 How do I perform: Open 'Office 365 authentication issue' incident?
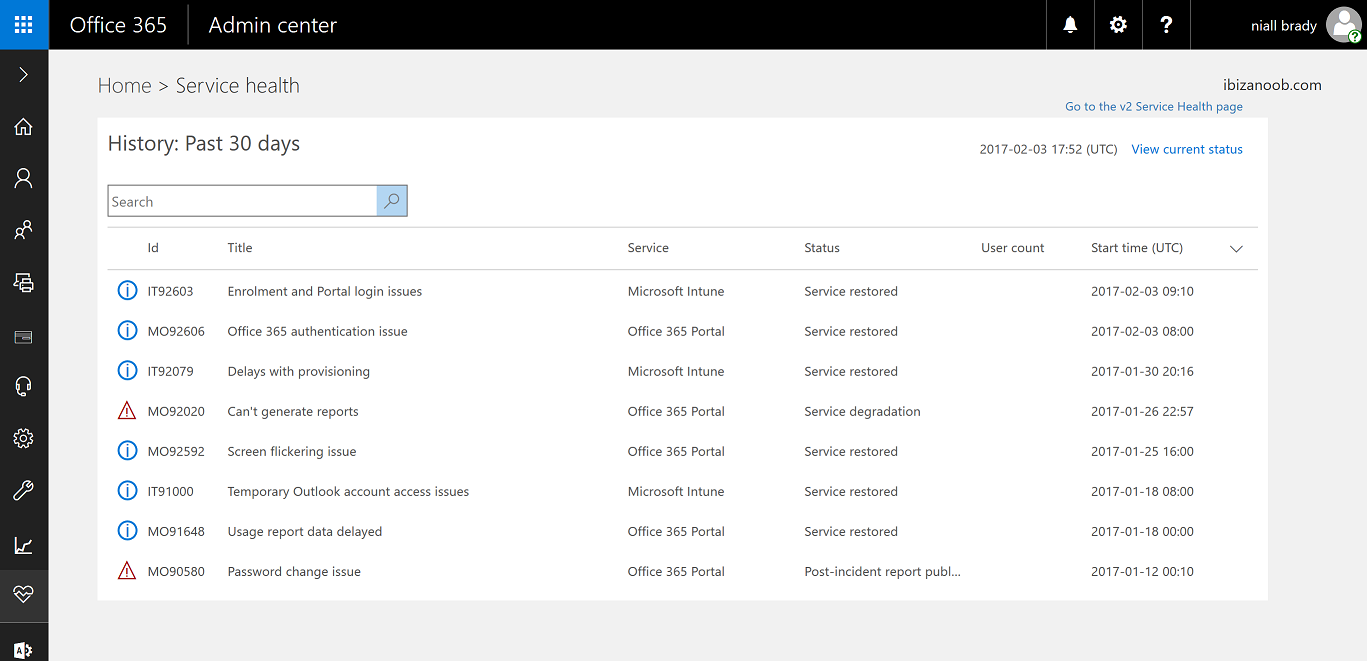click(x=318, y=331)
